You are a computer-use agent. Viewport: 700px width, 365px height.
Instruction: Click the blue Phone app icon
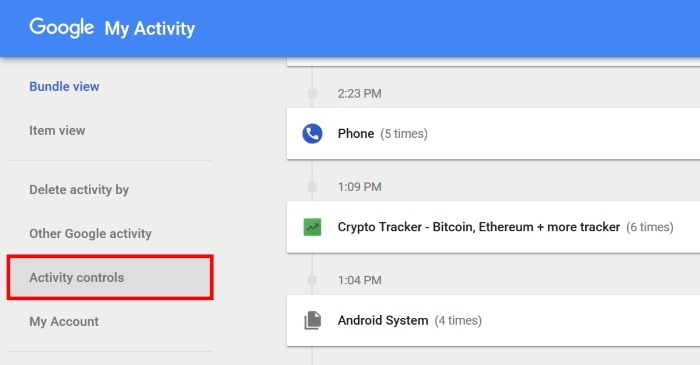312,133
